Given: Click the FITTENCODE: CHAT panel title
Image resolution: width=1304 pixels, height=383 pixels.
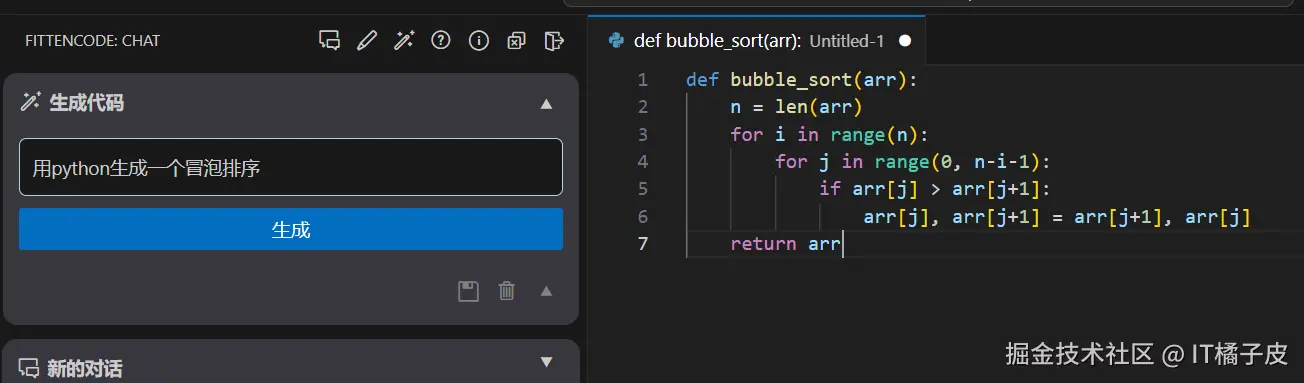Looking at the screenshot, I should [93, 41].
